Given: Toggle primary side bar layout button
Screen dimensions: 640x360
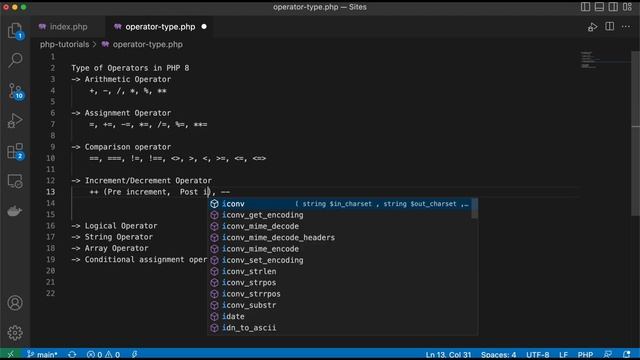Looking at the screenshot, I should pyautogui.click(x=585, y=7).
